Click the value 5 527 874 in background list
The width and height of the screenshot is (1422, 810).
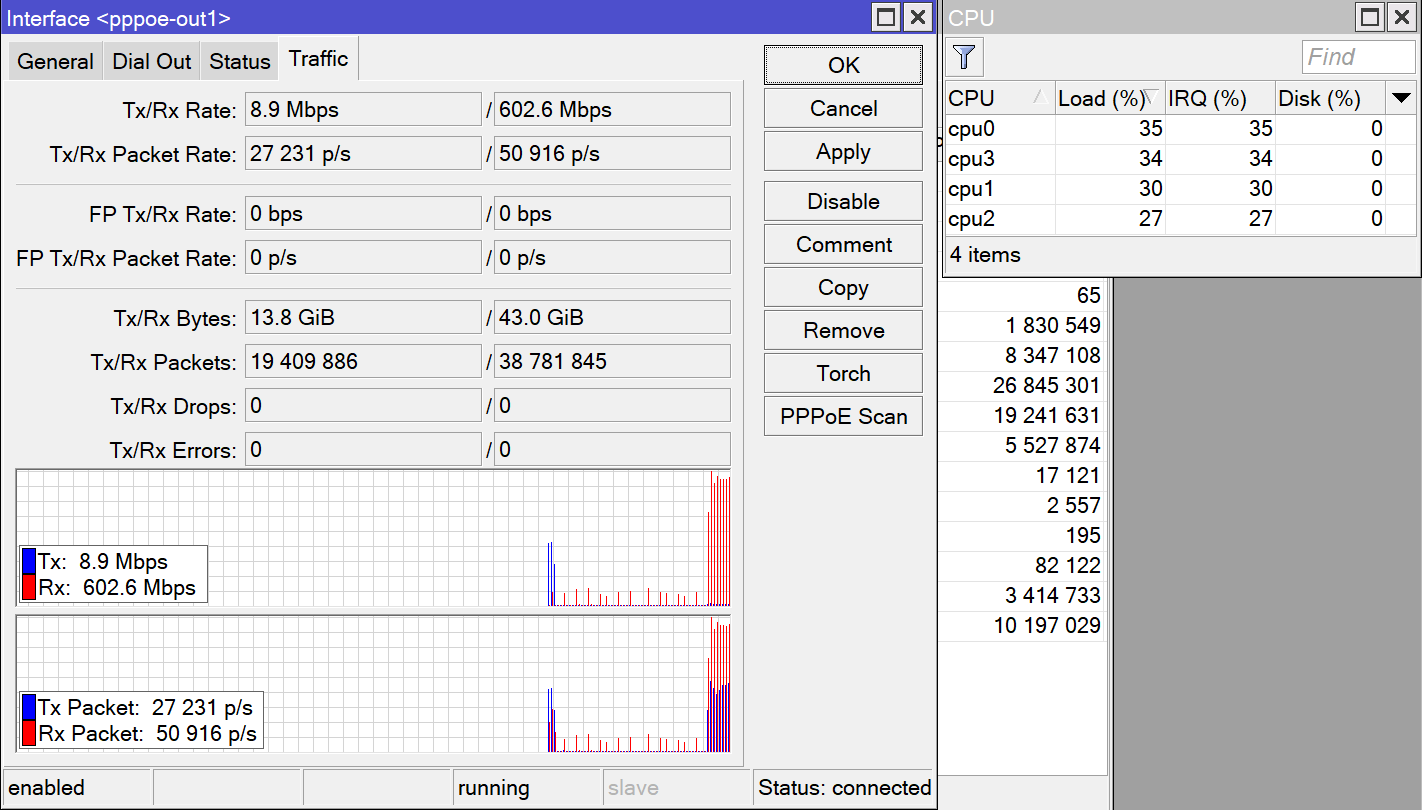pos(1053,445)
